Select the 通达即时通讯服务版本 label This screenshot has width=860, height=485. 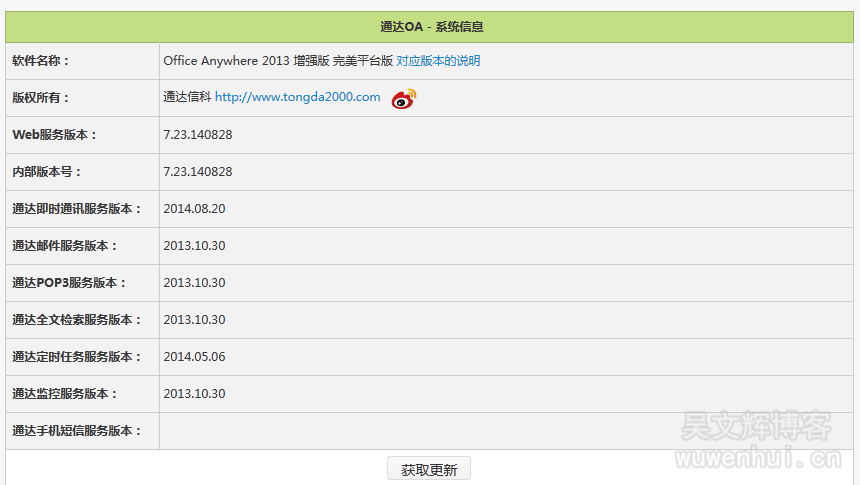tap(77, 209)
